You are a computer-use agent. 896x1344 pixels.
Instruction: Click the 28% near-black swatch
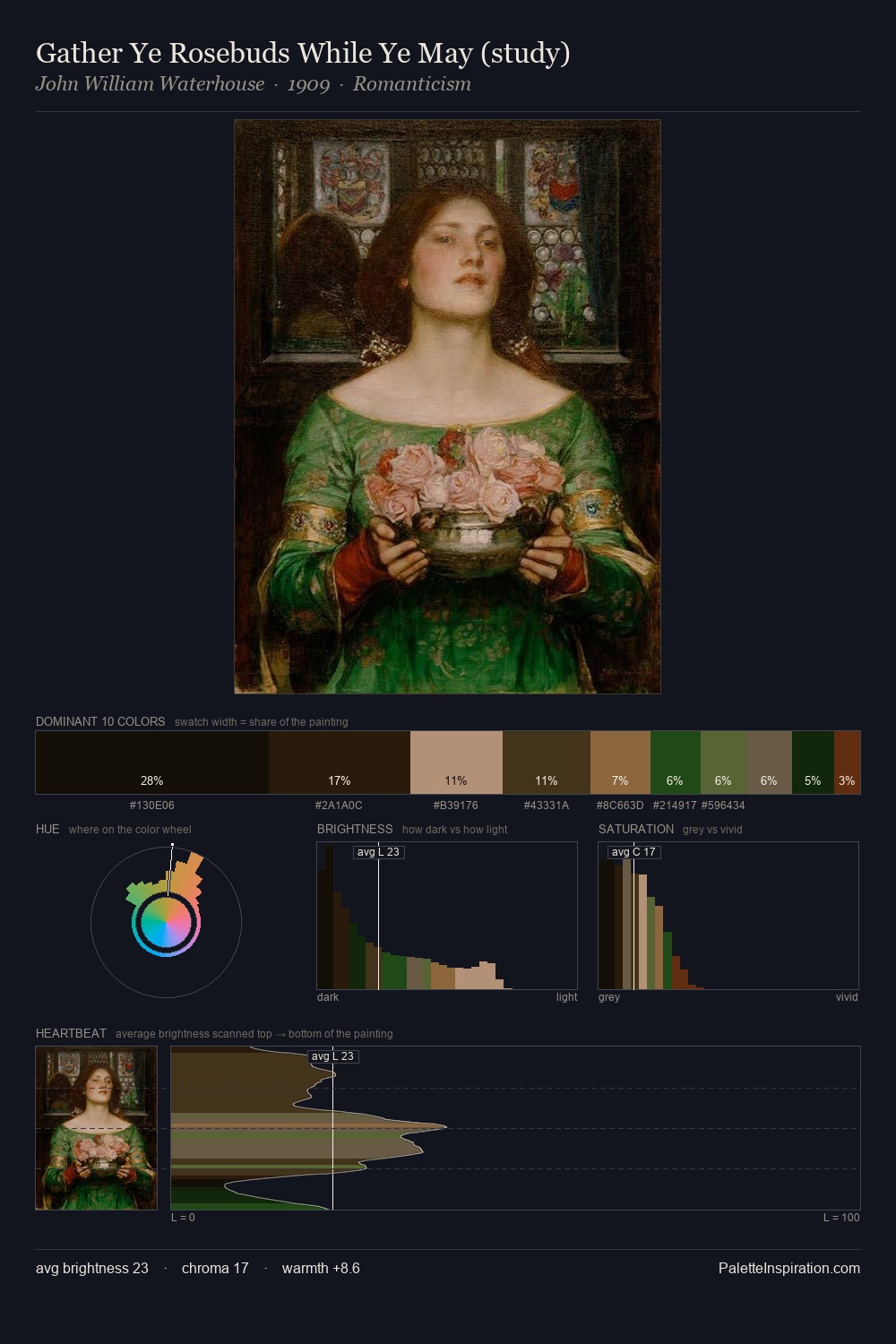coord(152,762)
